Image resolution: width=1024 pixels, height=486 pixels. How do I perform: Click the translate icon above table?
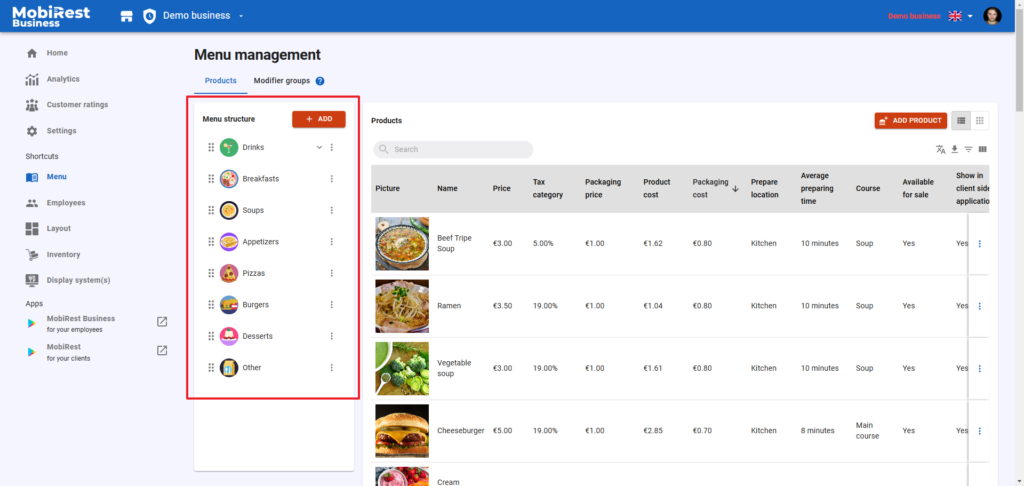(x=940, y=150)
